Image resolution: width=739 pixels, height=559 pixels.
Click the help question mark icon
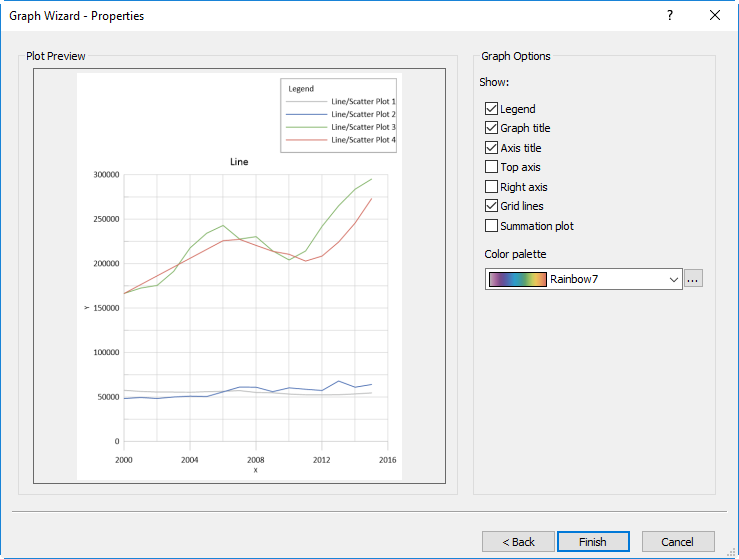tap(670, 15)
